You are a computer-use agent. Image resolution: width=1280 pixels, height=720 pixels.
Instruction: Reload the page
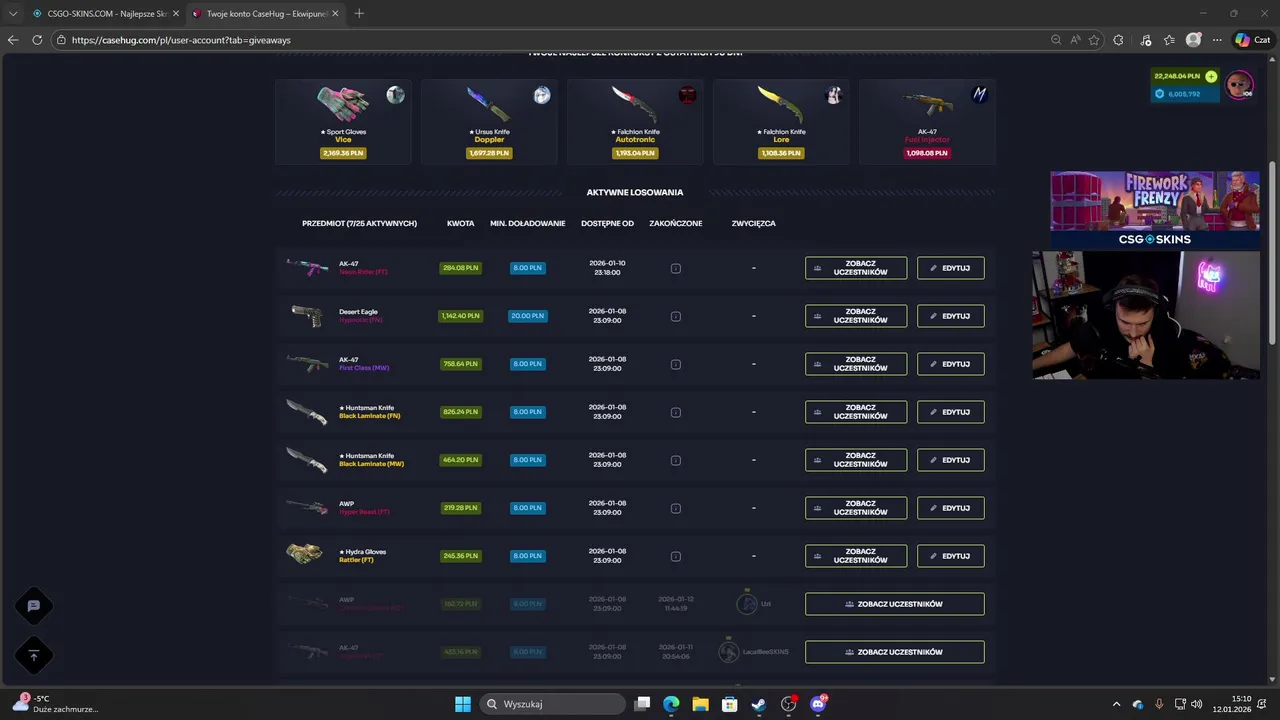37,40
